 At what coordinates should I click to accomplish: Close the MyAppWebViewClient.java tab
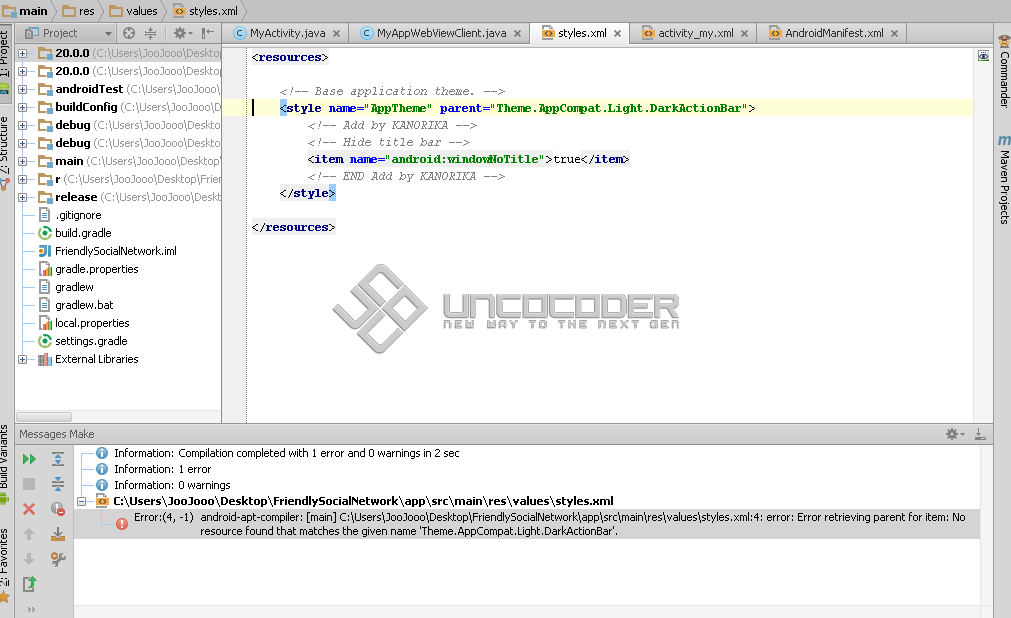click(x=517, y=34)
